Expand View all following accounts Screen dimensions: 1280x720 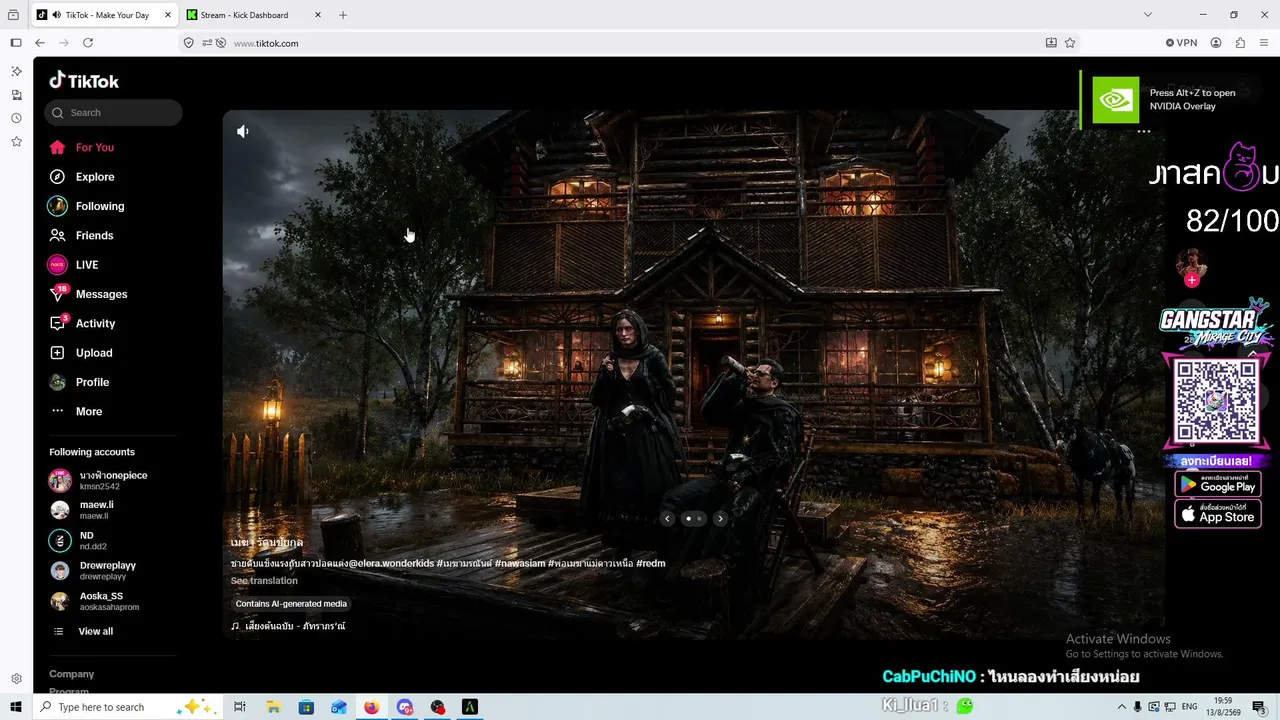point(84,632)
